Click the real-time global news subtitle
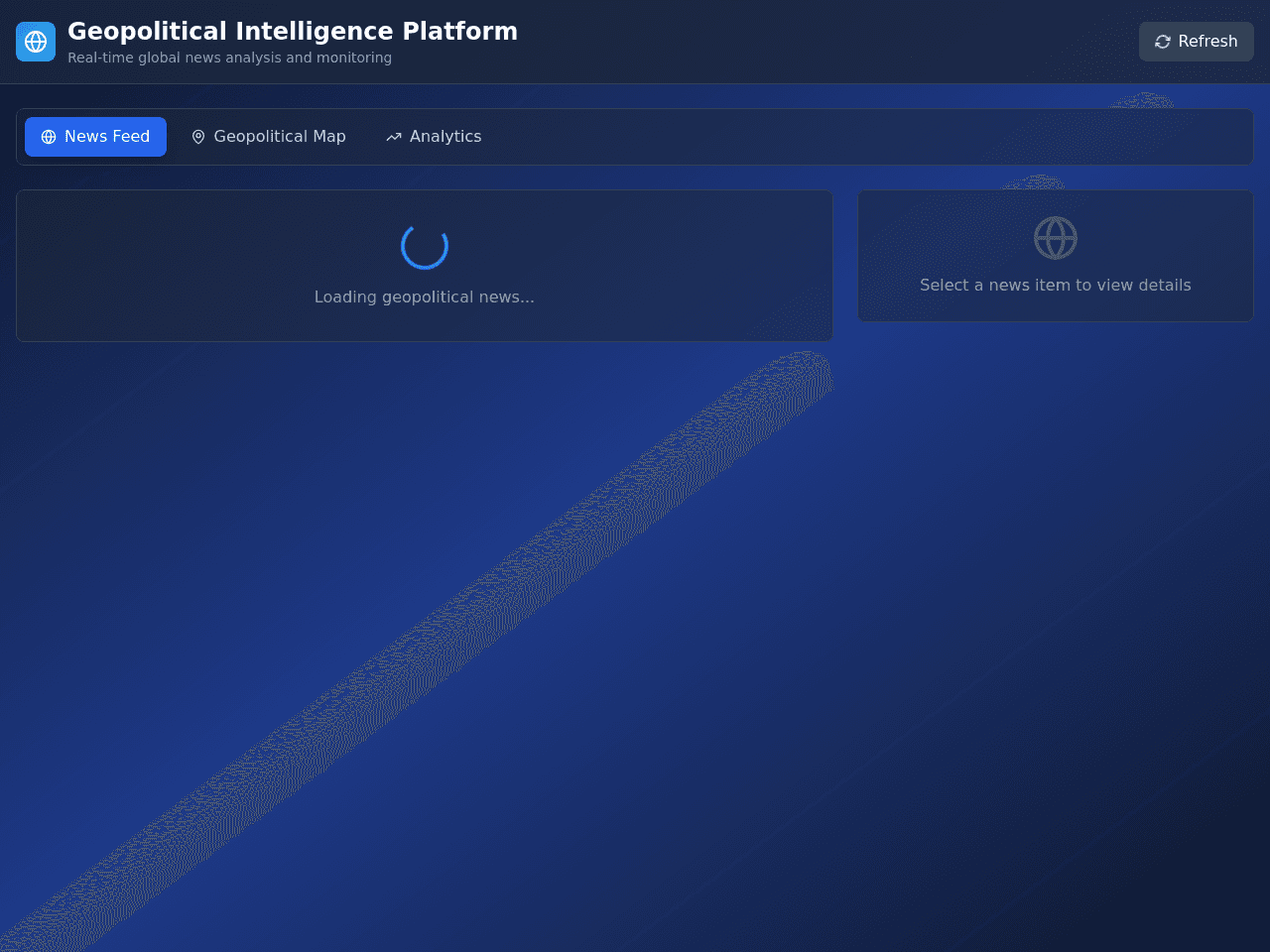Viewport: 1270px width, 952px height. 229,58
